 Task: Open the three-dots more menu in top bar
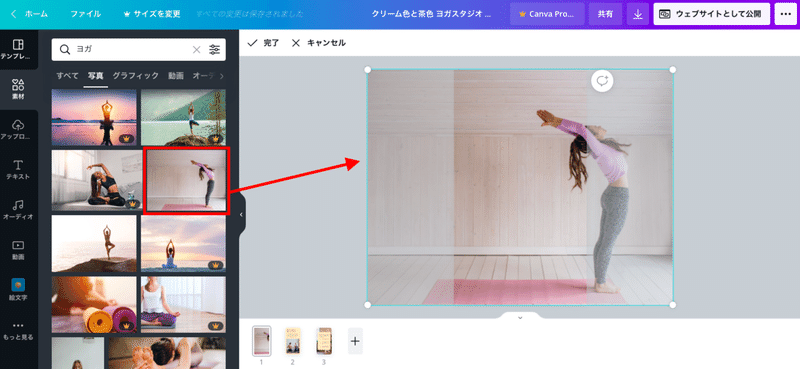785,14
